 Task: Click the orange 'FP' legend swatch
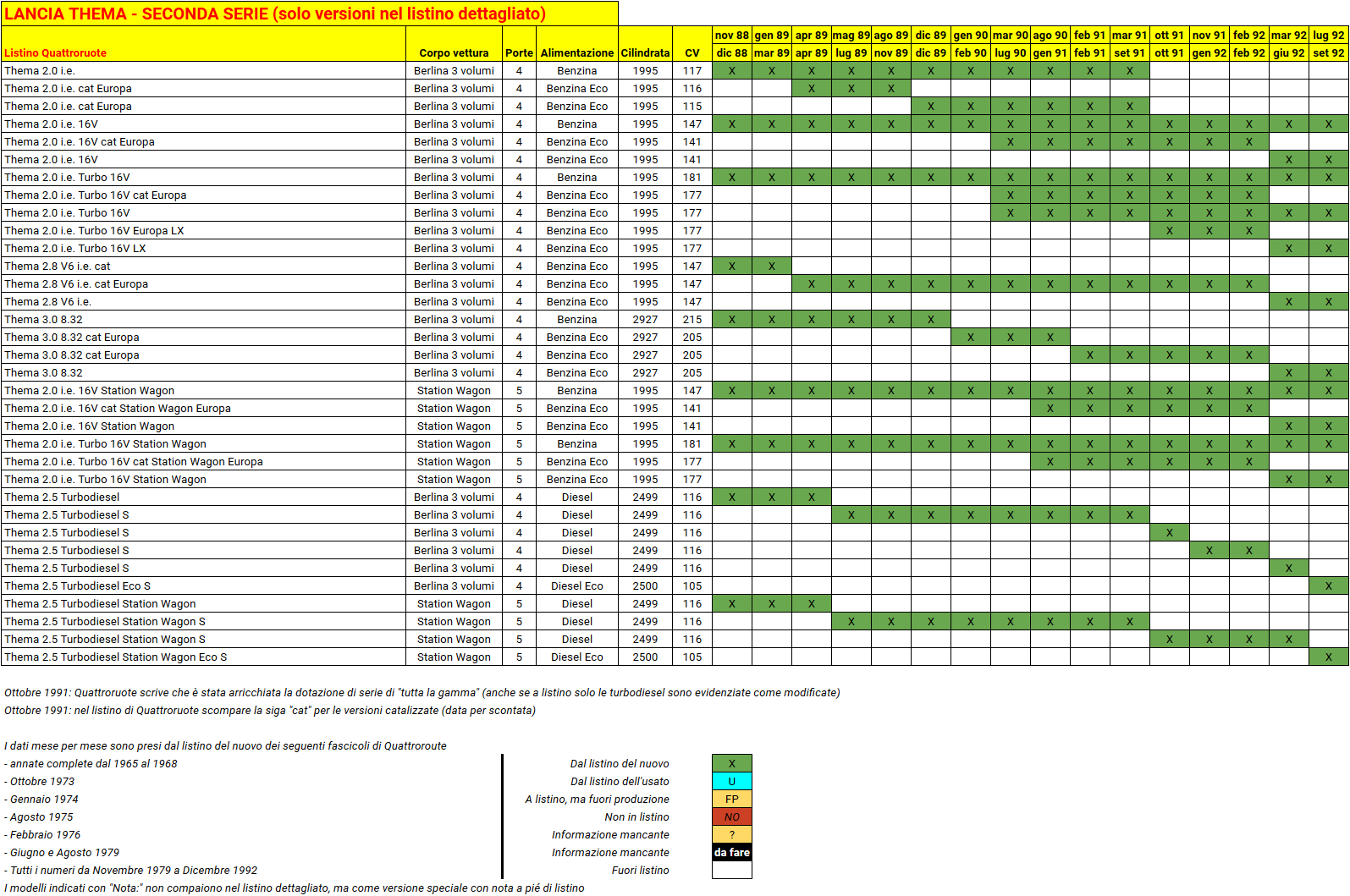click(x=732, y=799)
